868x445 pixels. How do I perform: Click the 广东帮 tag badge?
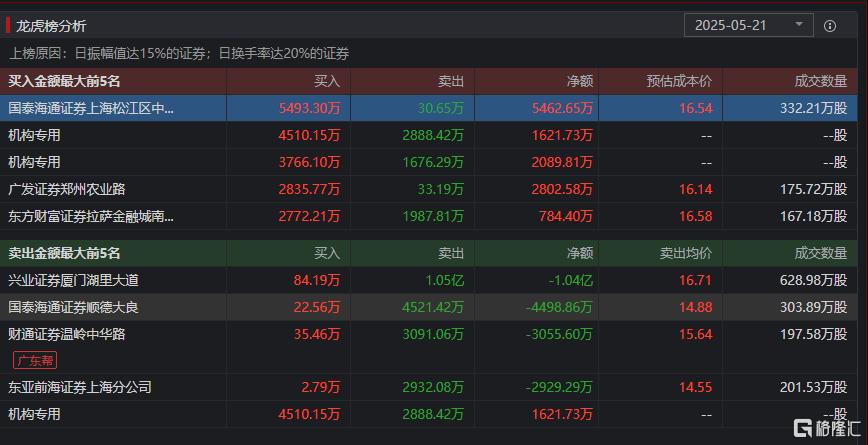pos(35,361)
